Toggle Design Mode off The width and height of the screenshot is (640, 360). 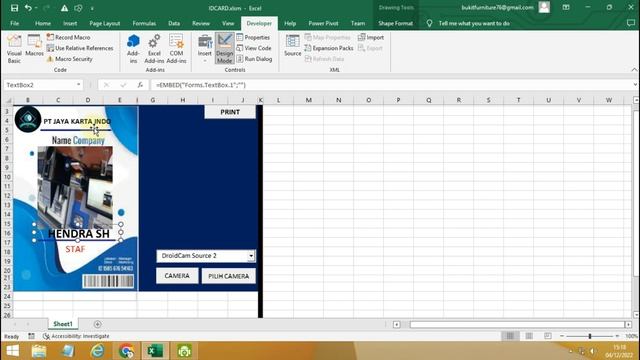(x=224, y=49)
